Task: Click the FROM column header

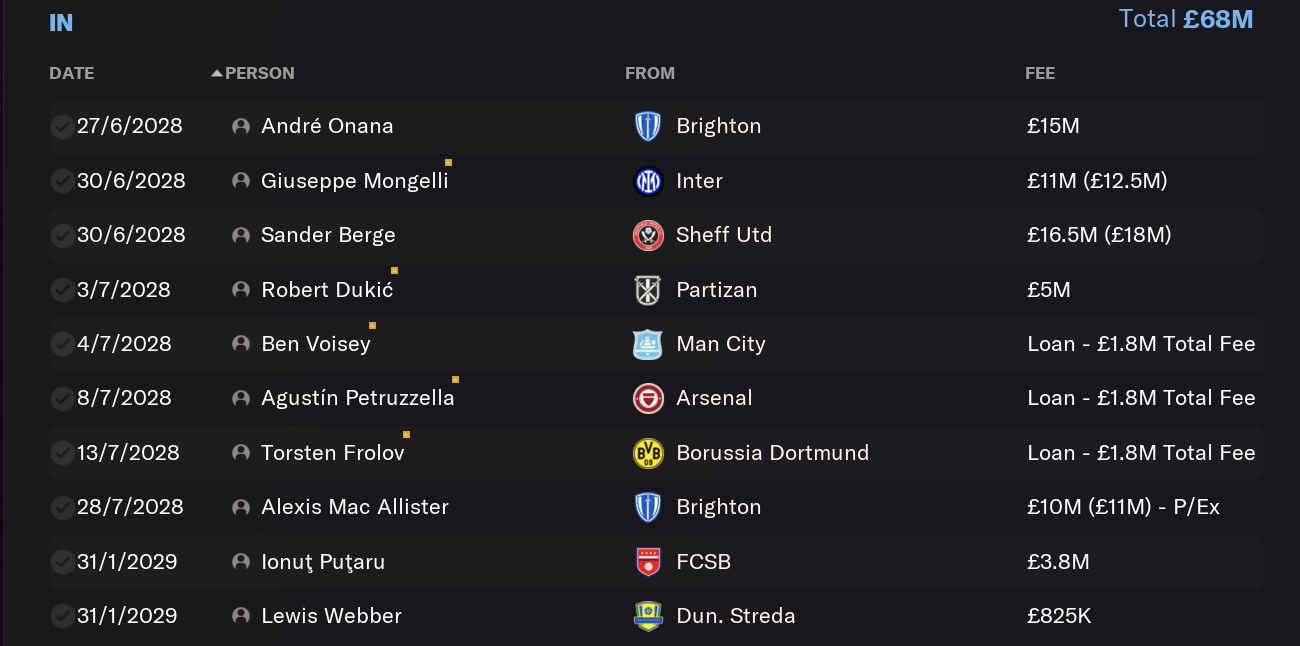Action: click(x=650, y=73)
